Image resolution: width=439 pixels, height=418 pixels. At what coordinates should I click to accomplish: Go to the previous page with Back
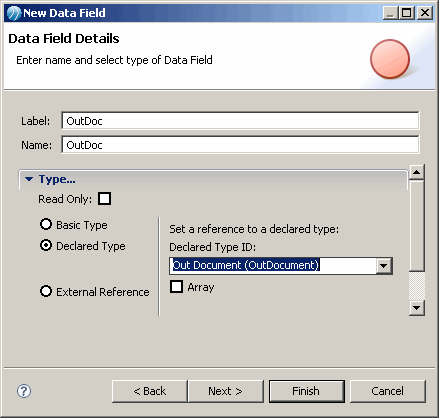[150, 391]
